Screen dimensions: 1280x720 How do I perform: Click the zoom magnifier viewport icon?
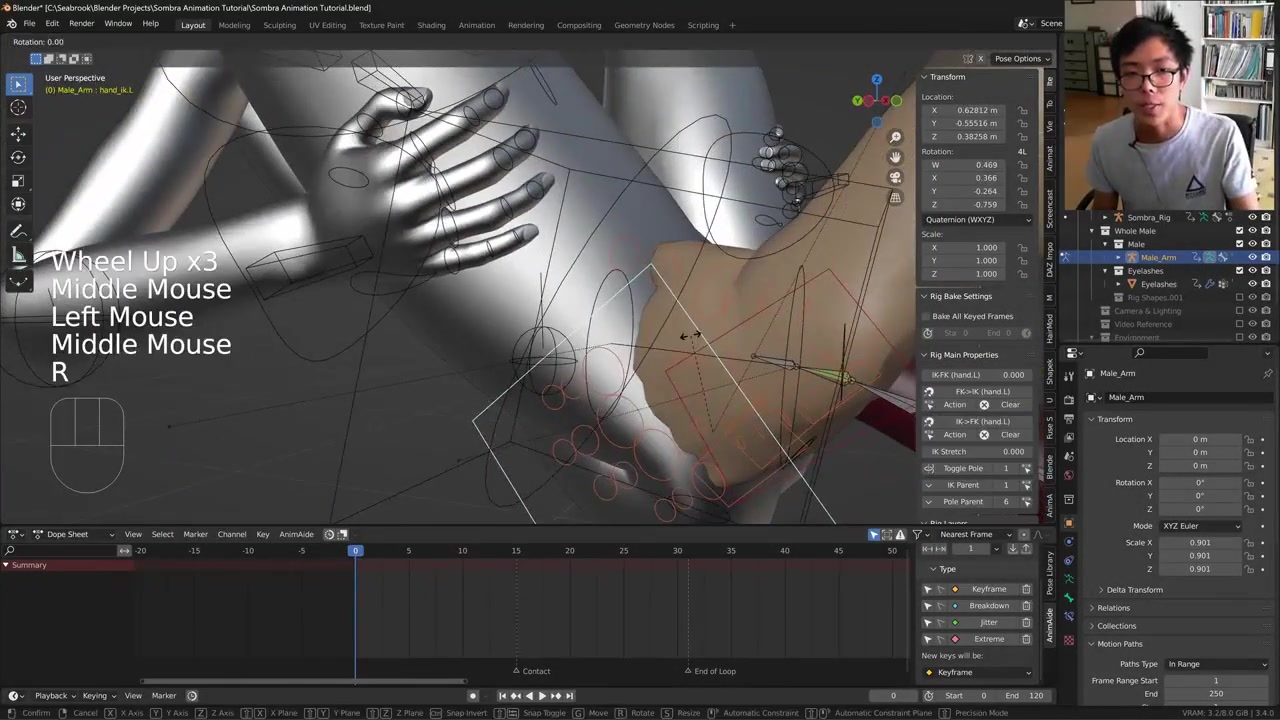click(x=895, y=137)
